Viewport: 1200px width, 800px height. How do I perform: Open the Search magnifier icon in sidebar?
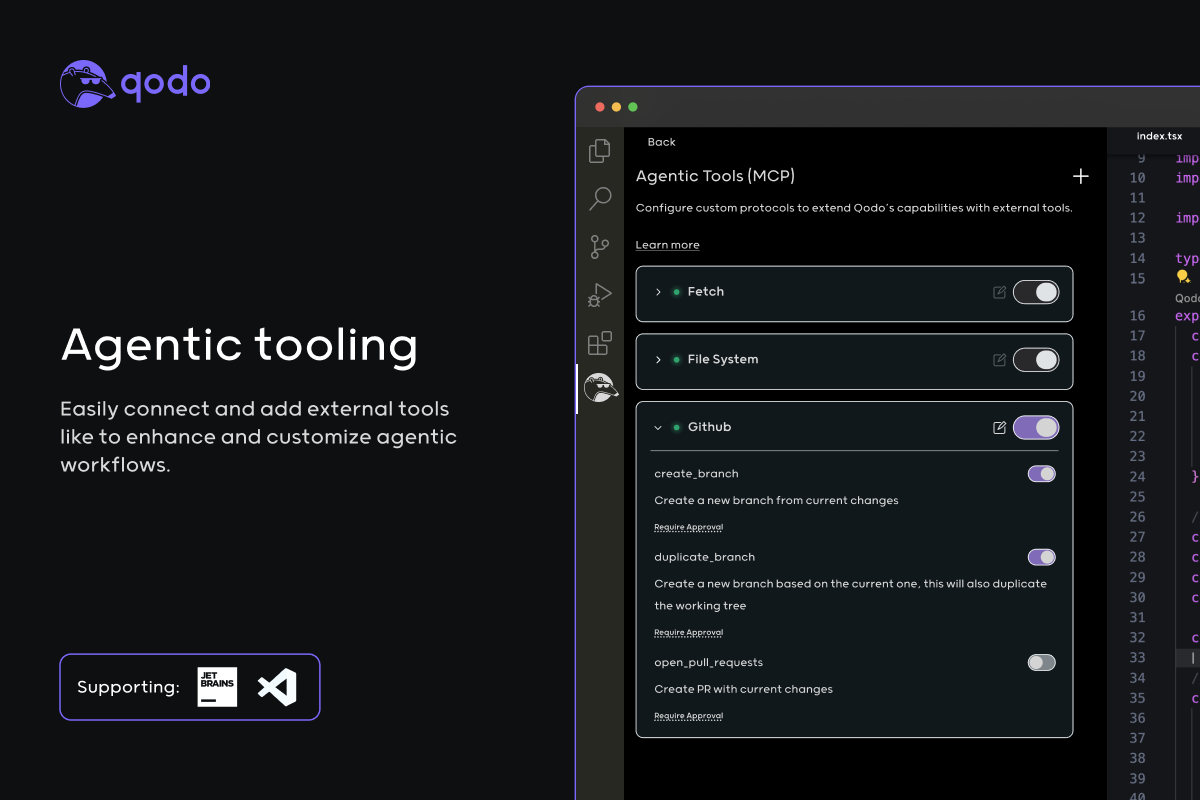pos(600,198)
